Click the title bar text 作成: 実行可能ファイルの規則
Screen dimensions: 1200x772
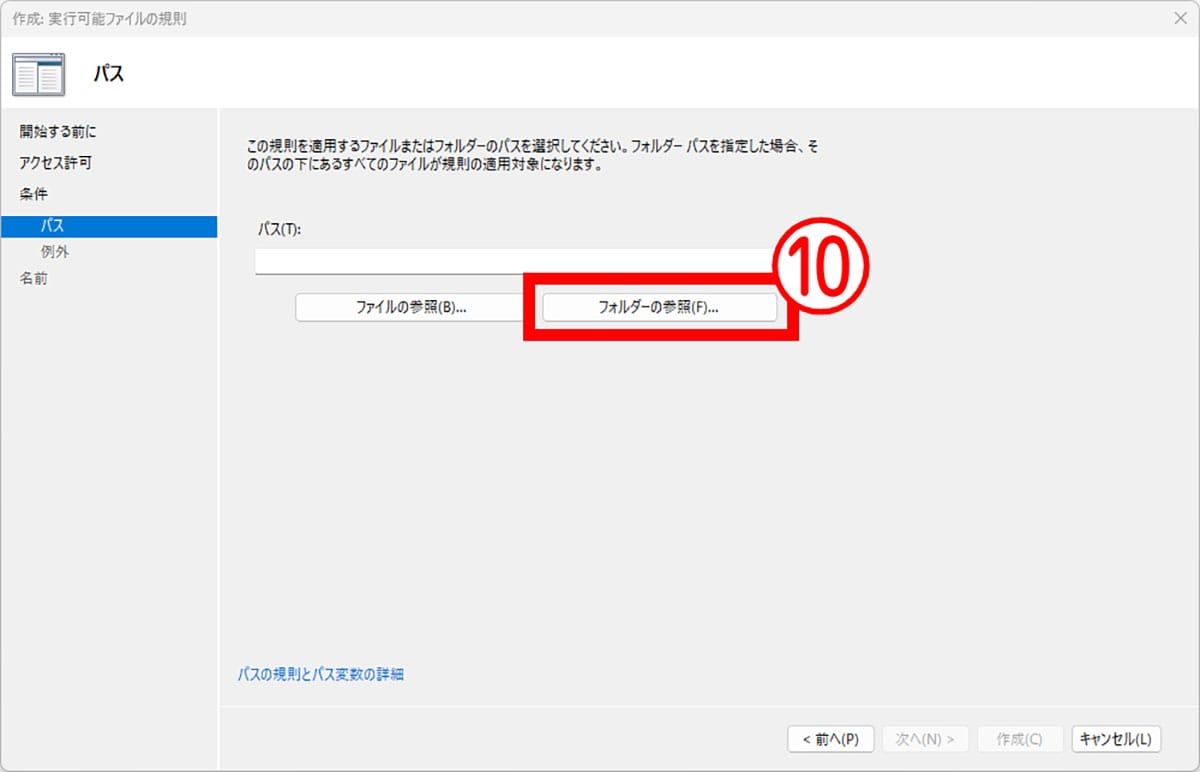99,18
